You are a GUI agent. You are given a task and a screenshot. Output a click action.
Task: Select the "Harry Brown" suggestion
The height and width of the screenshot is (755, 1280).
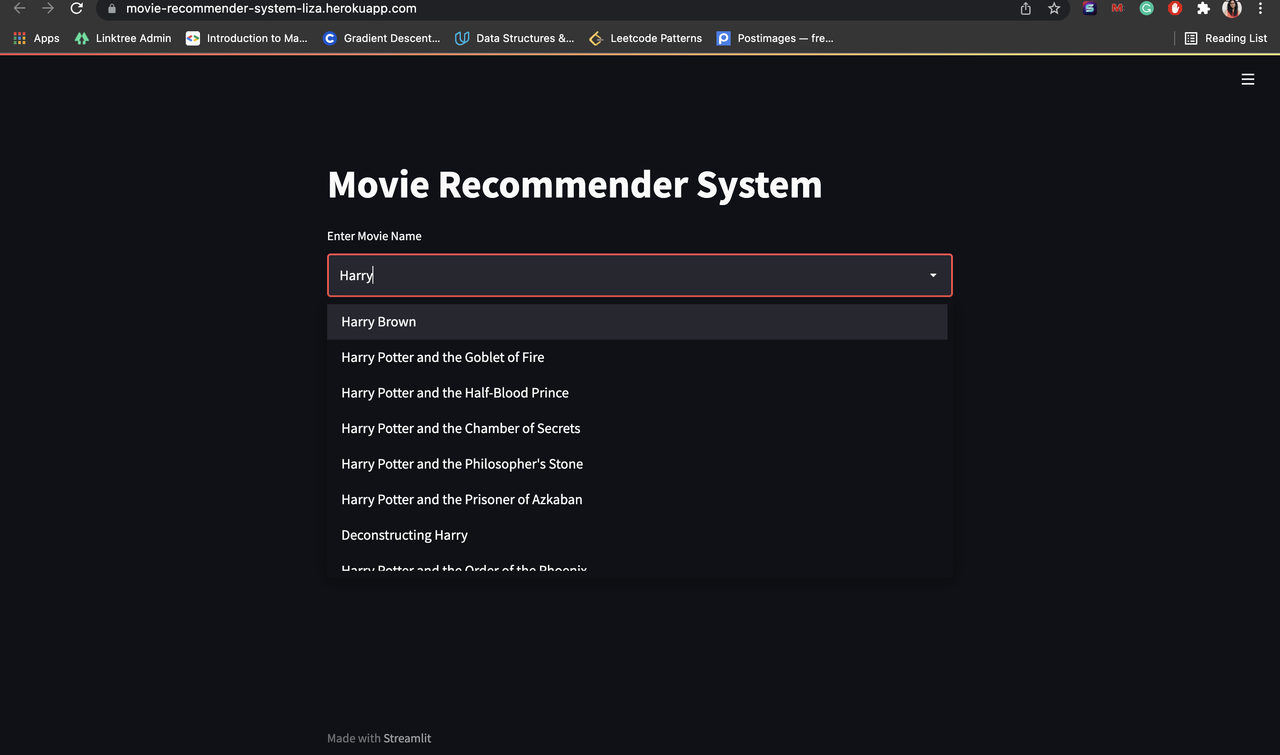coord(378,321)
